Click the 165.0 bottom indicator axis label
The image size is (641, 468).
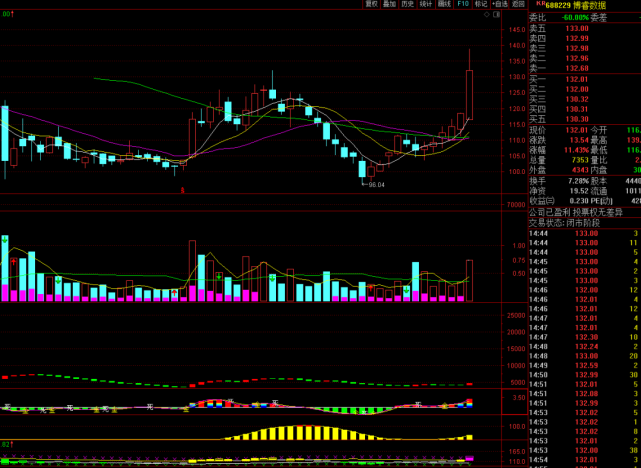pyautogui.click(x=517, y=452)
